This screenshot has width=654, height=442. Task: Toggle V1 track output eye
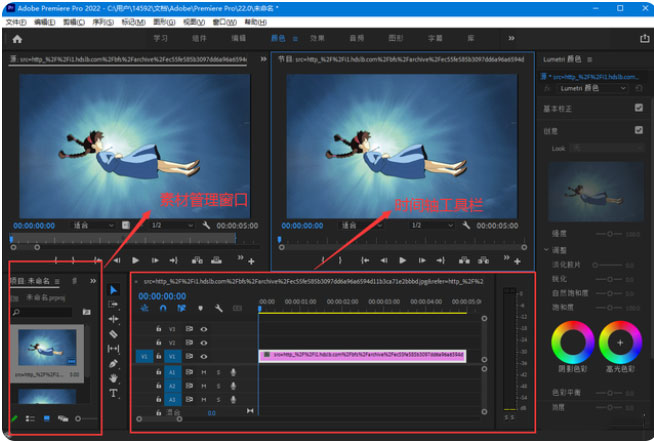(204, 357)
